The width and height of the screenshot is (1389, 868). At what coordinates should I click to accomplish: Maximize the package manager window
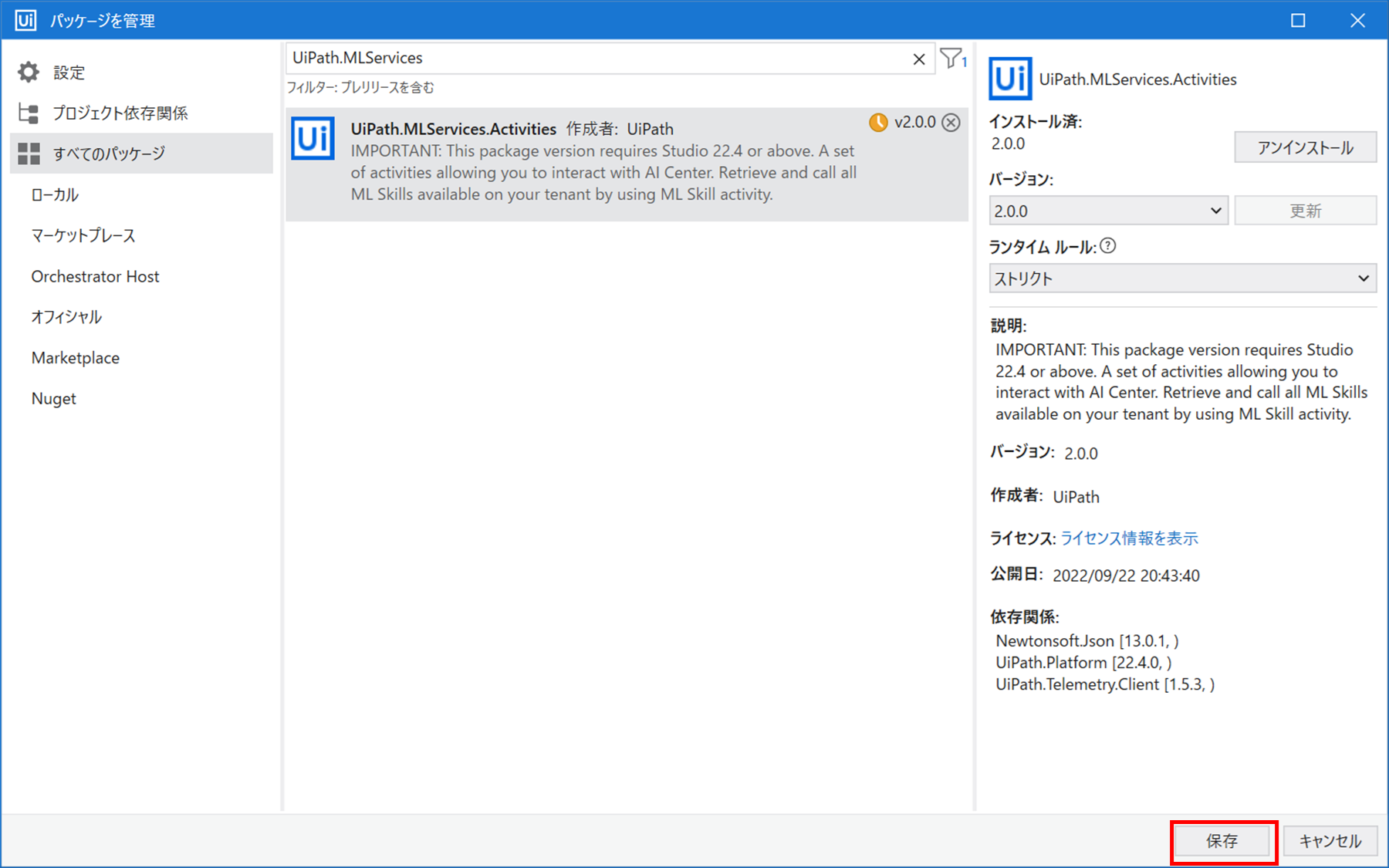click(1298, 20)
